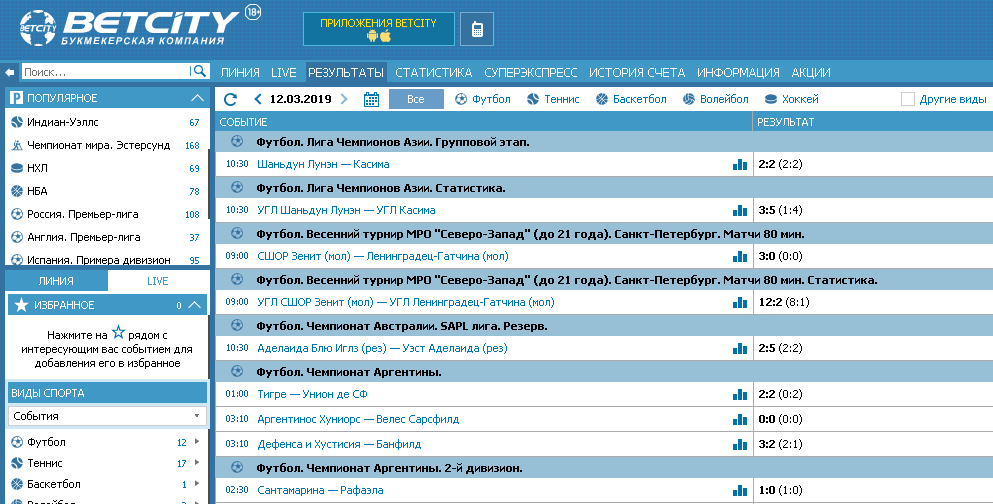Open stats icon for Шаньдун Лунэн — Касима
Image resolution: width=993 pixels, height=504 pixels.
[x=740, y=165]
